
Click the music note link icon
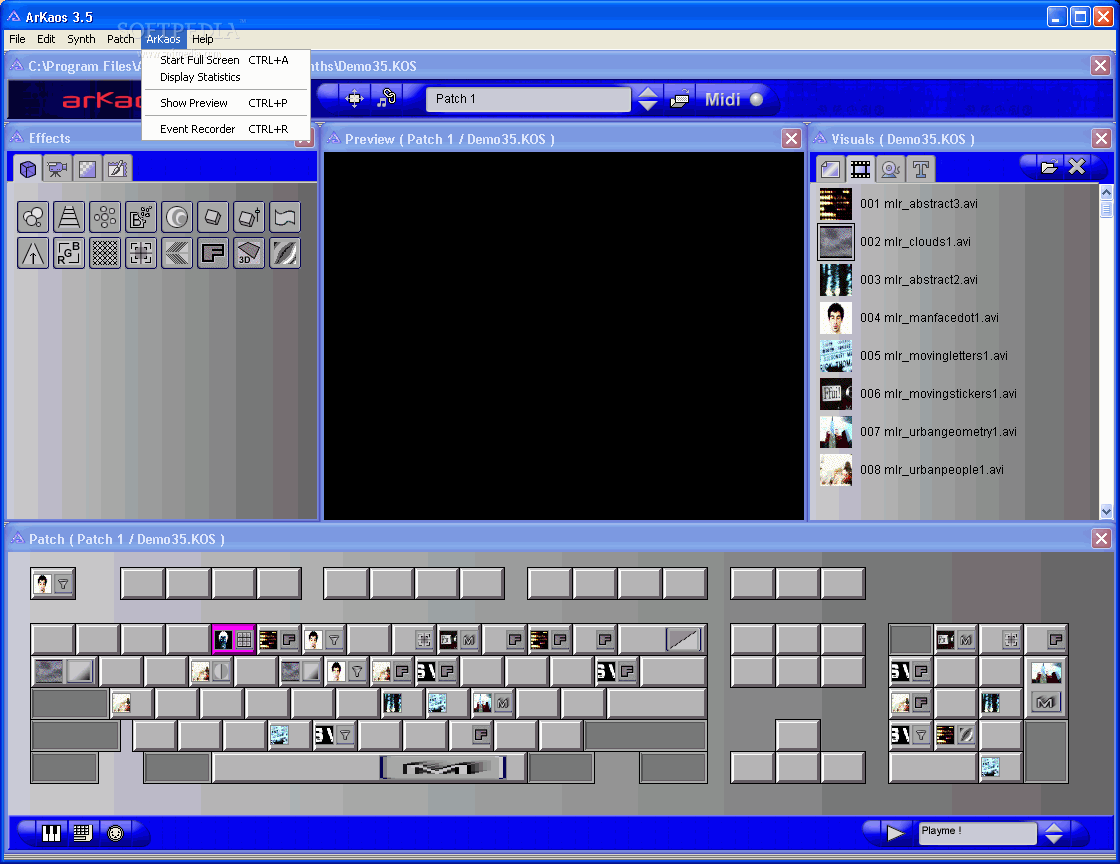(x=386, y=98)
